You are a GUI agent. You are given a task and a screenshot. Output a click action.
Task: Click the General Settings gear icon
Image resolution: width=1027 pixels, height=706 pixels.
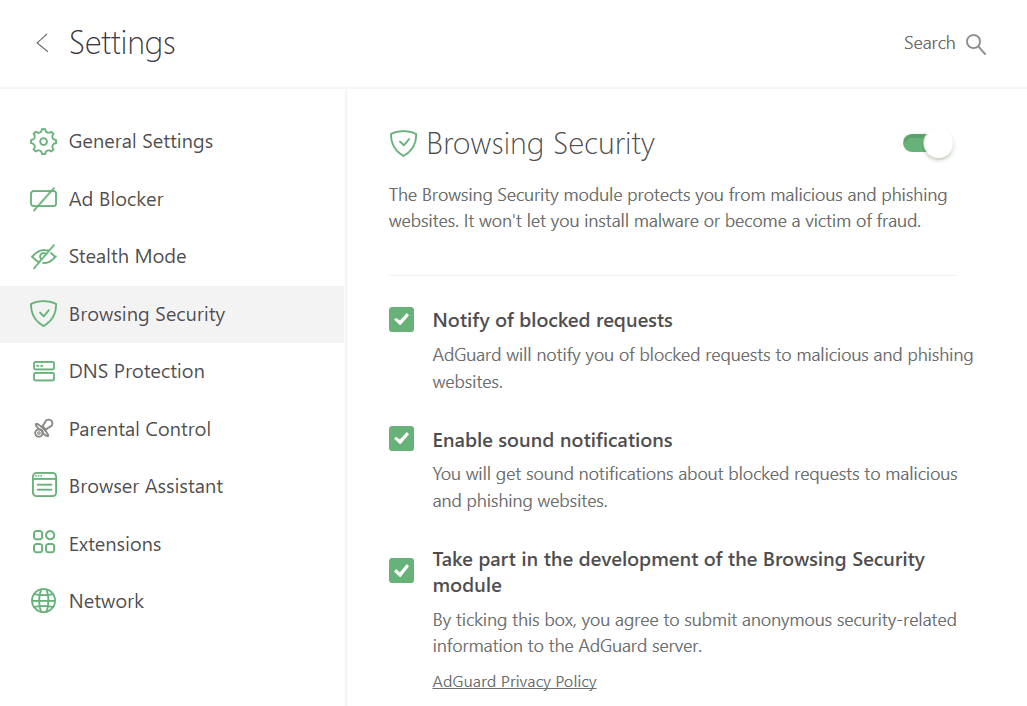pos(43,141)
